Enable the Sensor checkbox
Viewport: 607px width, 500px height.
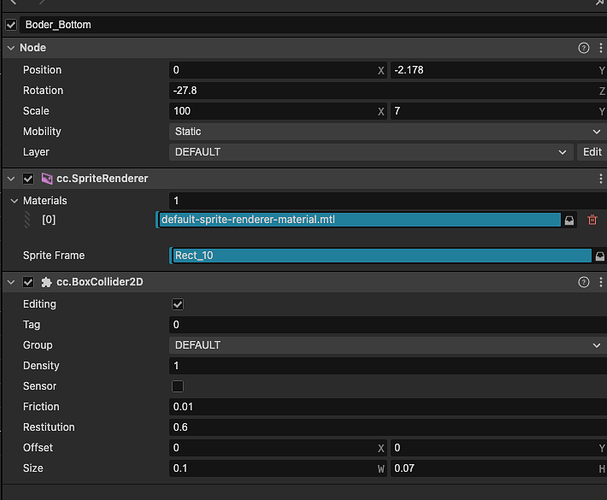(x=178, y=386)
